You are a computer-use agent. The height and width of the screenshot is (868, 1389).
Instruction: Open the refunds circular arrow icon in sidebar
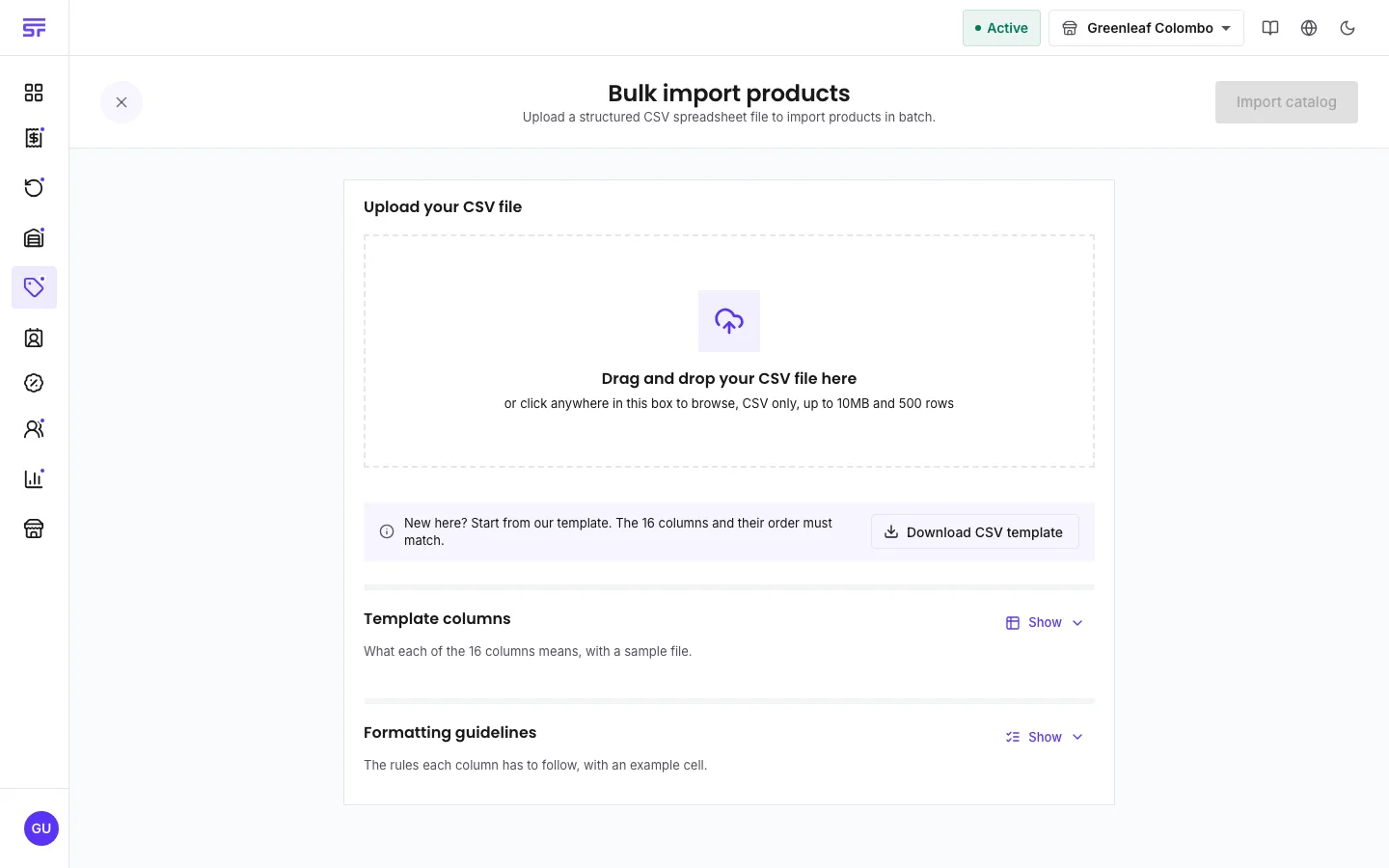(34, 187)
